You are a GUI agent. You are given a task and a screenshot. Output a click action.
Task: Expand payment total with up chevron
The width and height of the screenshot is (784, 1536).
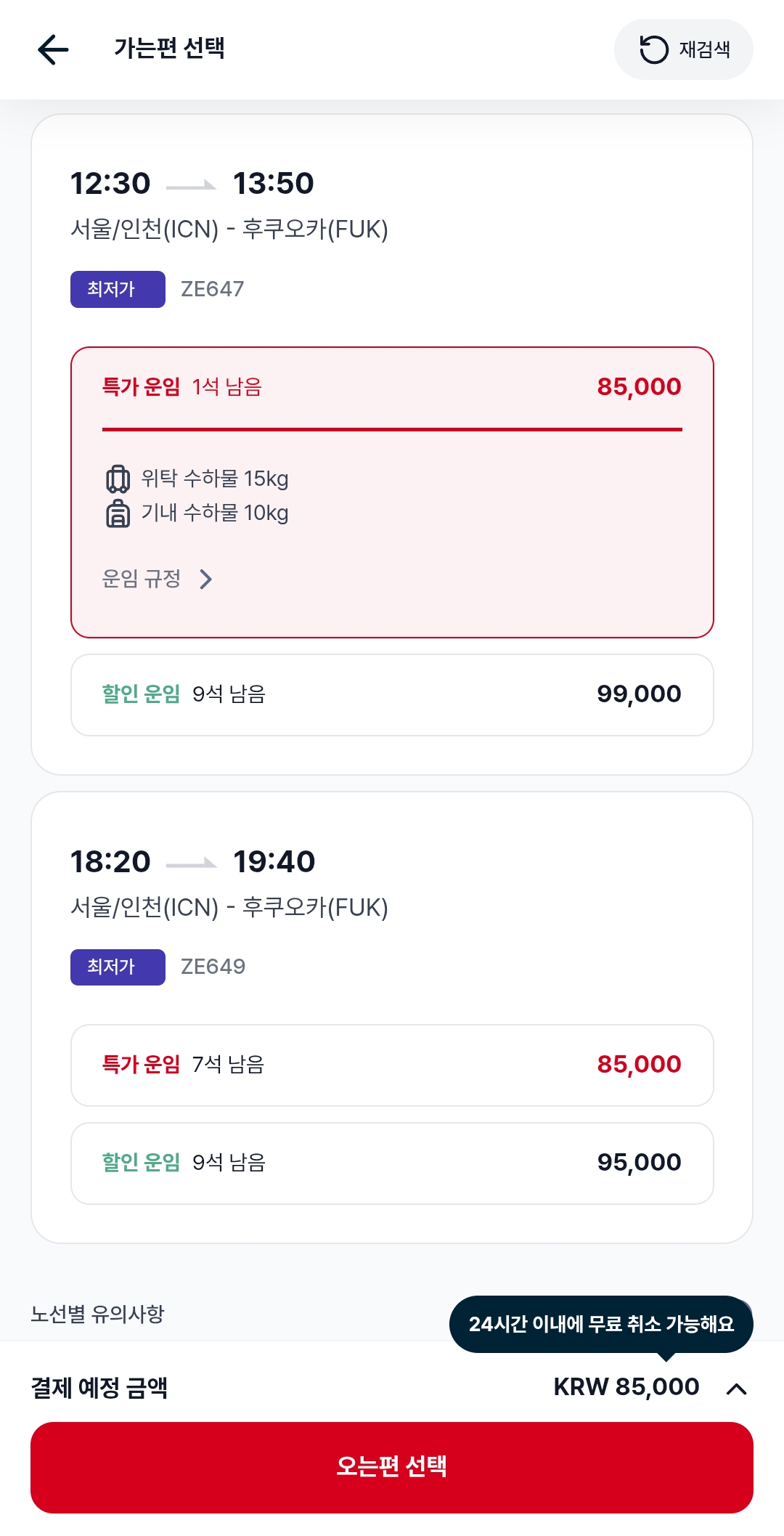tap(736, 1389)
